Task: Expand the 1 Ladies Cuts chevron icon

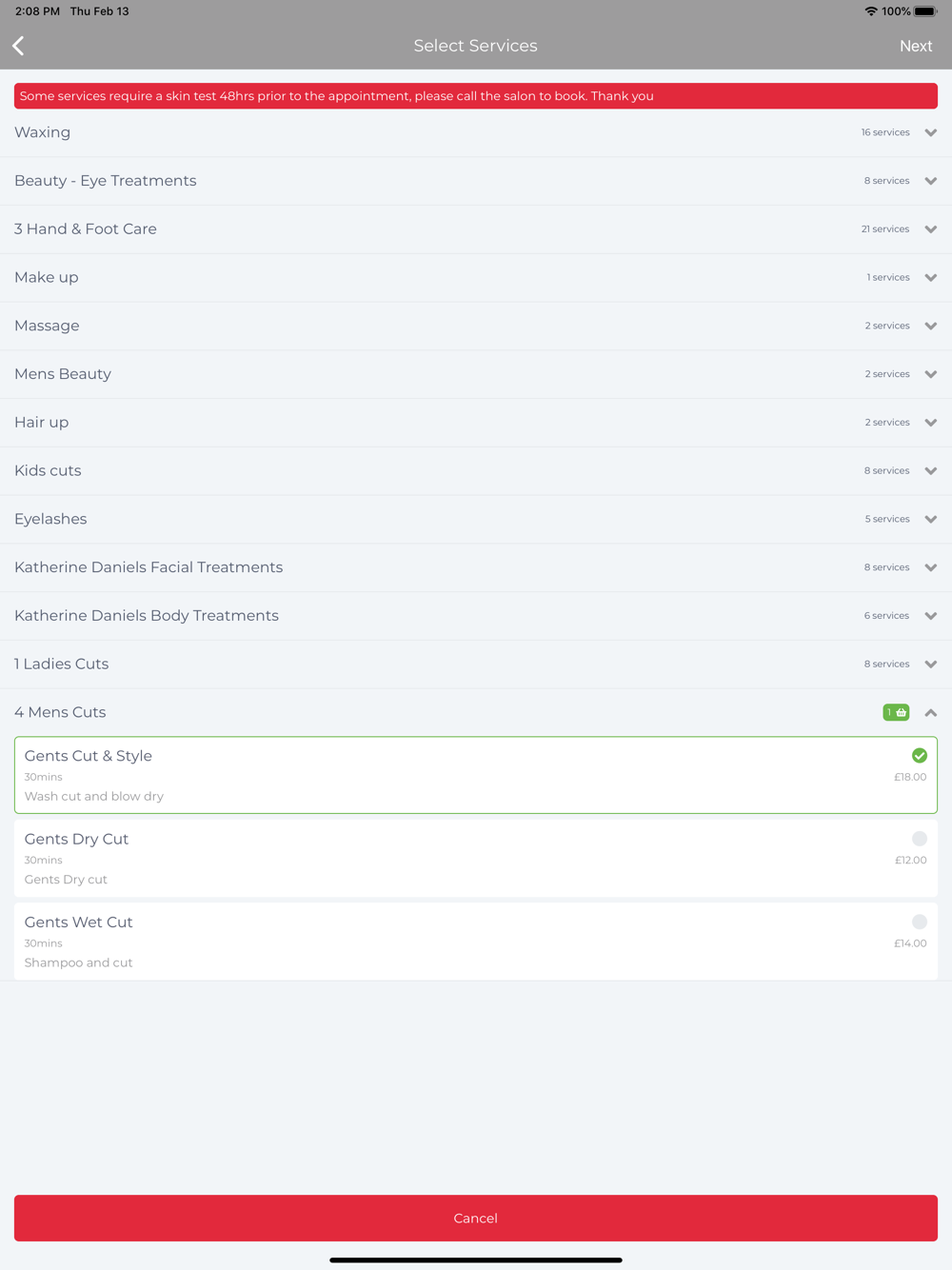Action: [931, 665]
